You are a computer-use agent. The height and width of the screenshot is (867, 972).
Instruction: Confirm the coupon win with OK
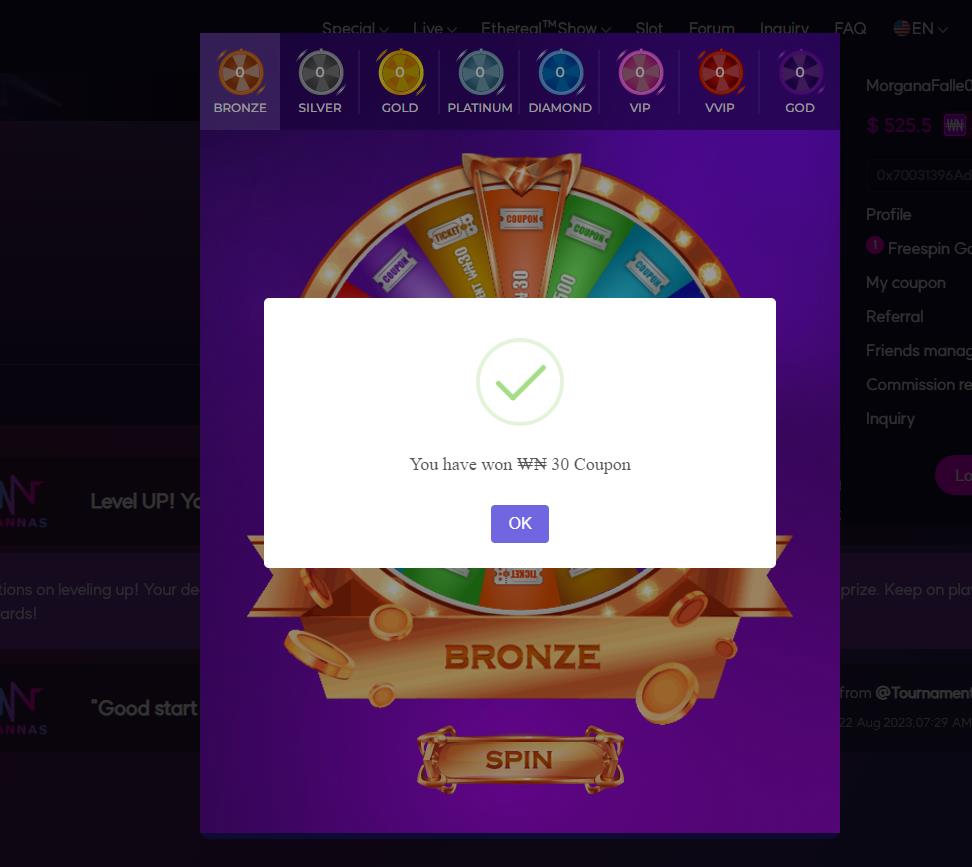point(519,524)
